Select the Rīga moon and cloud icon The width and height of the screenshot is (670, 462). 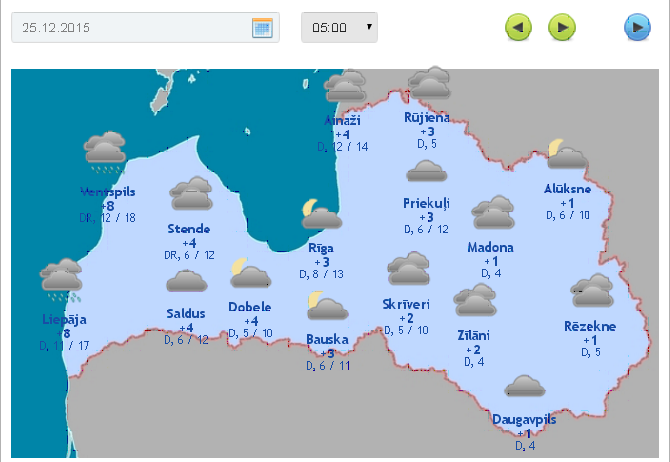click(x=322, y=215)
